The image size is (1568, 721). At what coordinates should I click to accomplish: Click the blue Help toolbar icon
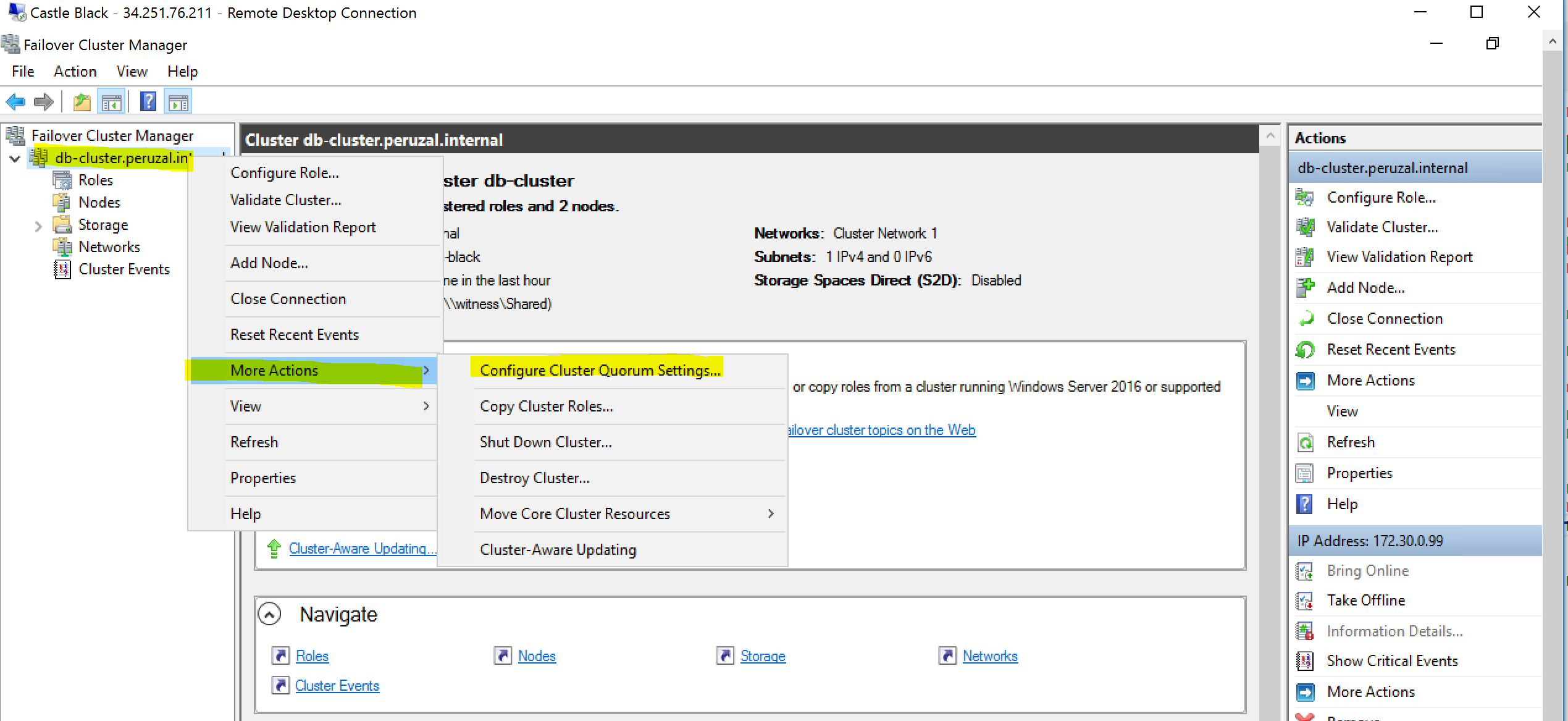[x=148, y=101]
